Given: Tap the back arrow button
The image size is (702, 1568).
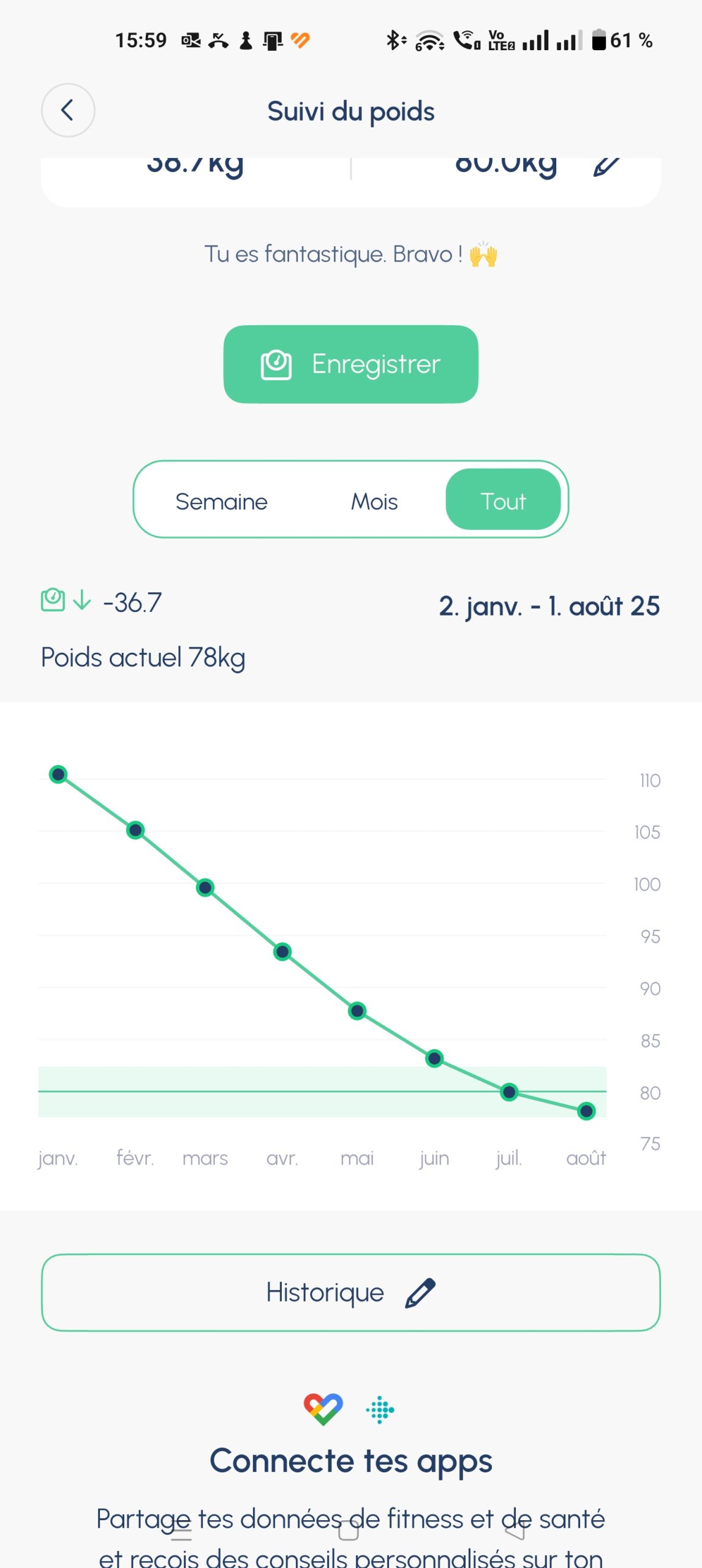Looking at the screenshot, I should click(68, 110).
